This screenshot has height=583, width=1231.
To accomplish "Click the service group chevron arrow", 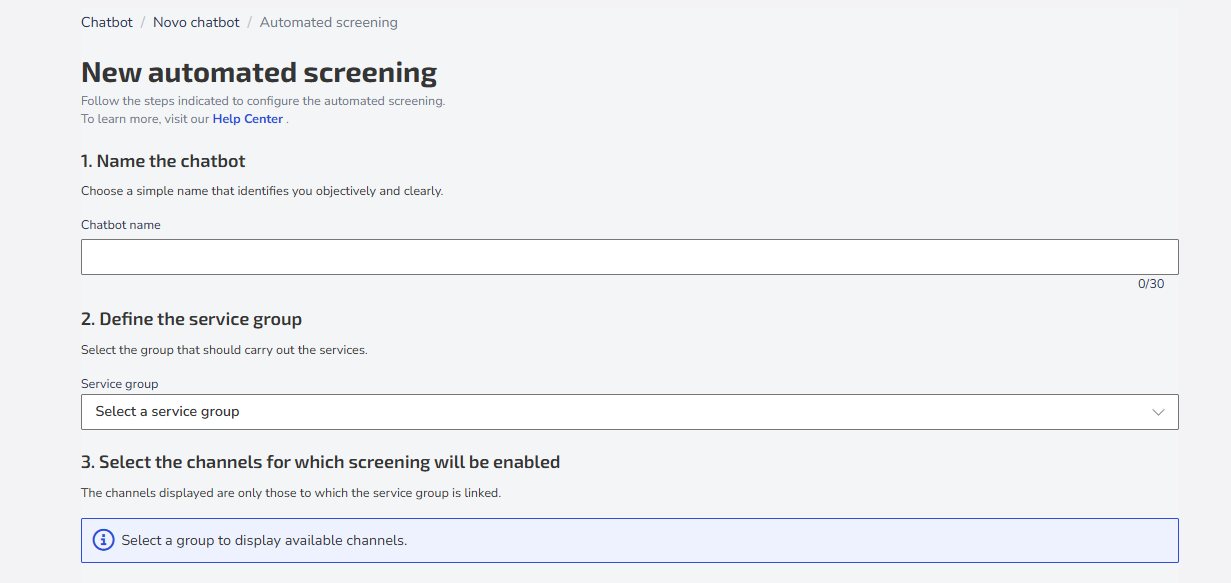I will pos(1159,412).
